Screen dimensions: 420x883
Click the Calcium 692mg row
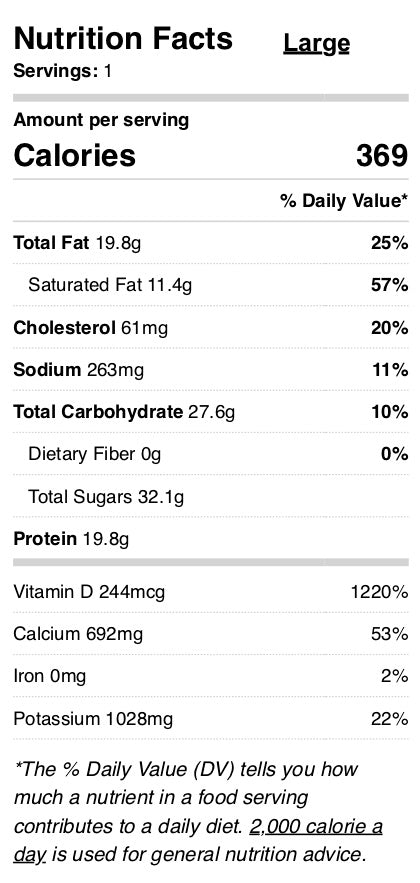click(x=211, y=634)
